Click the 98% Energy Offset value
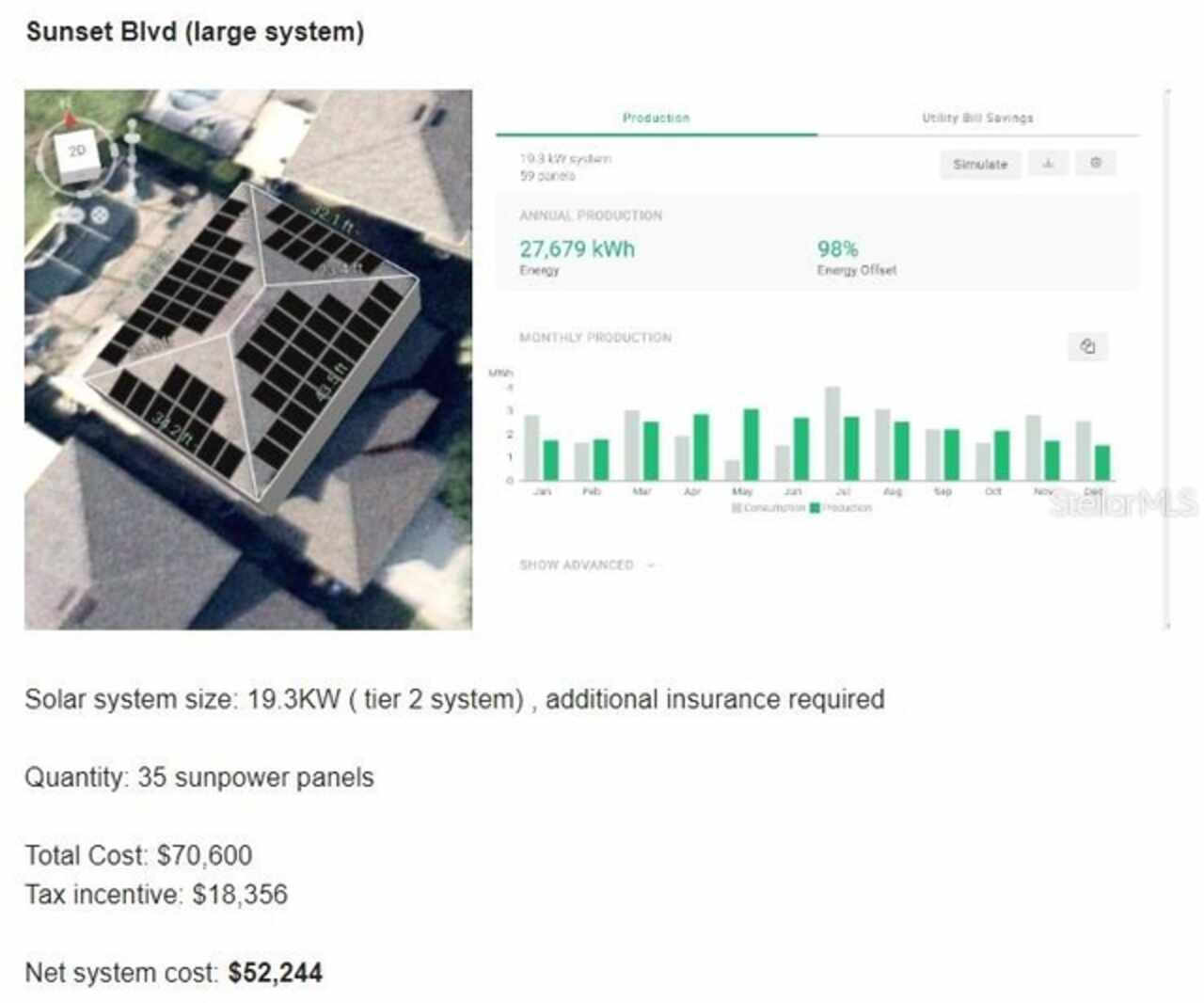 [837, 249]
